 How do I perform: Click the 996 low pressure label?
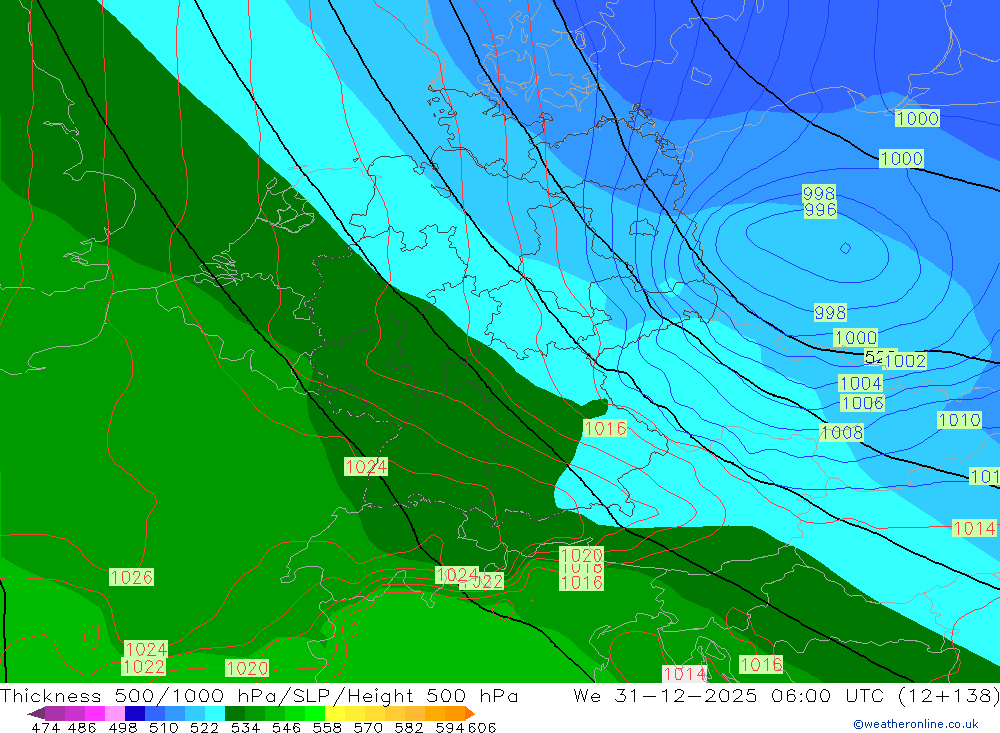(x=820, y=210)
